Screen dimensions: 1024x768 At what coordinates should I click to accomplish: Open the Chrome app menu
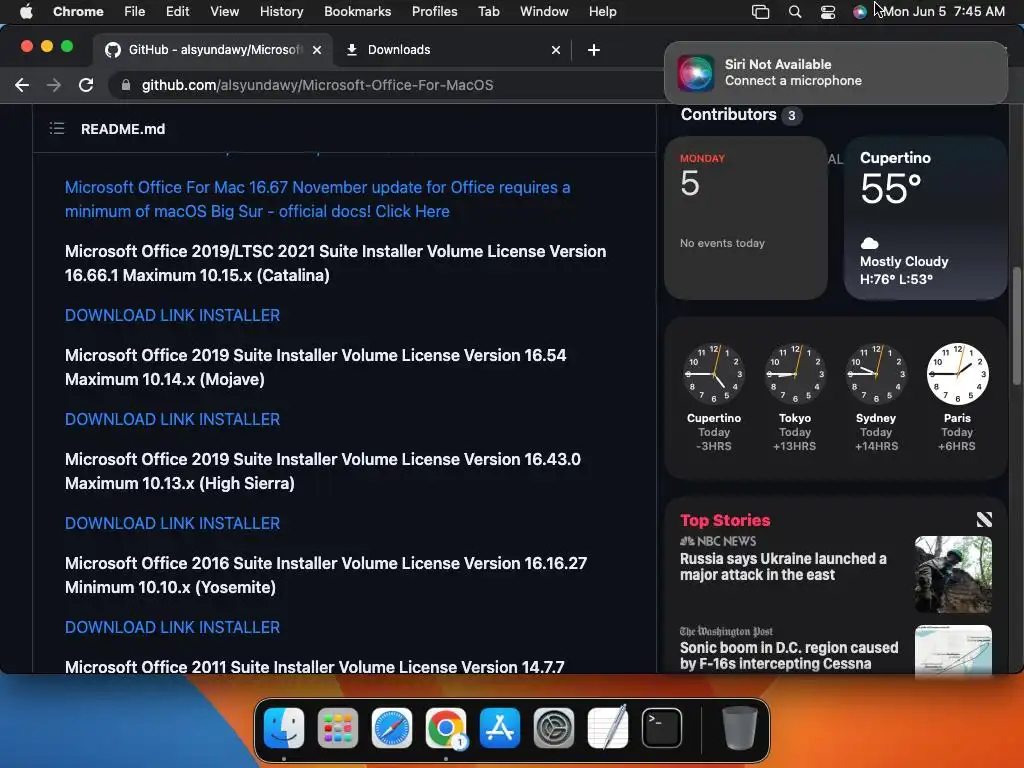tap(78, 11)
